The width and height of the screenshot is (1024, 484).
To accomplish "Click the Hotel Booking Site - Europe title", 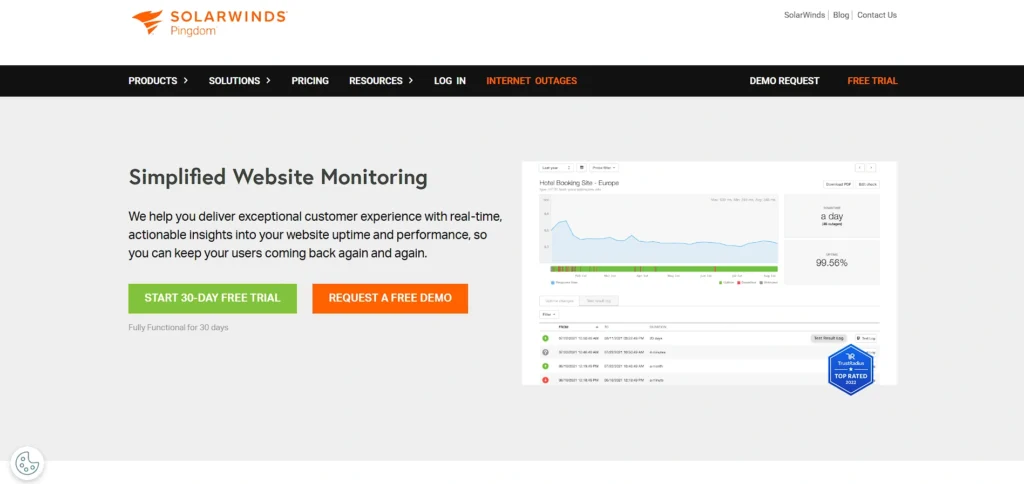I will pos(579,183).
